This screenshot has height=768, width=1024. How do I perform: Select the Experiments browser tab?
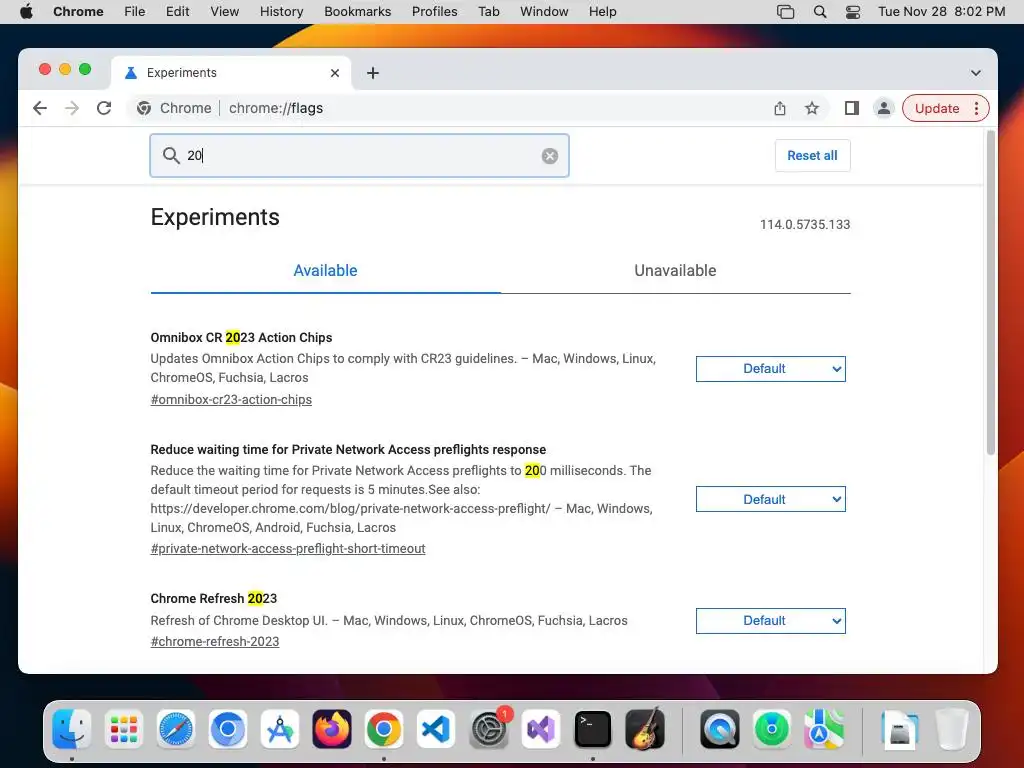[x=231, y=73]
